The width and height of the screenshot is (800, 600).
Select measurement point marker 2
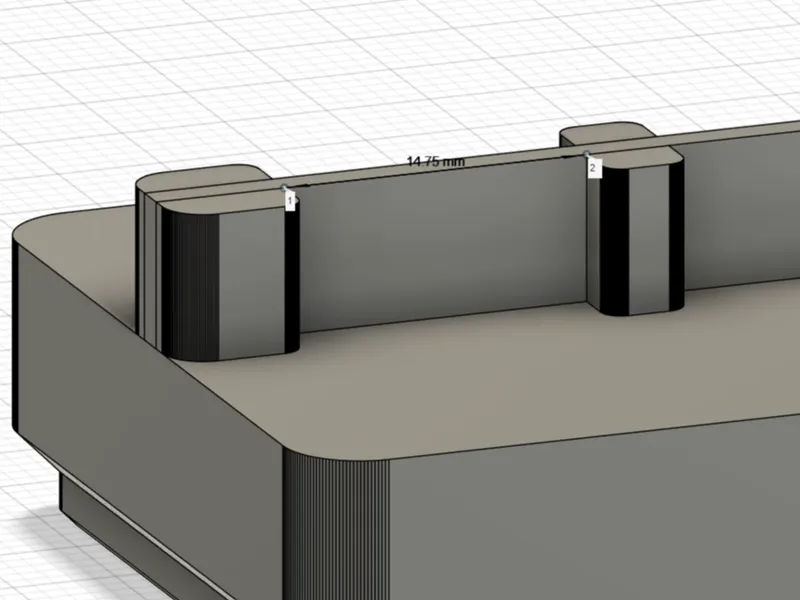tap(592, 168)
